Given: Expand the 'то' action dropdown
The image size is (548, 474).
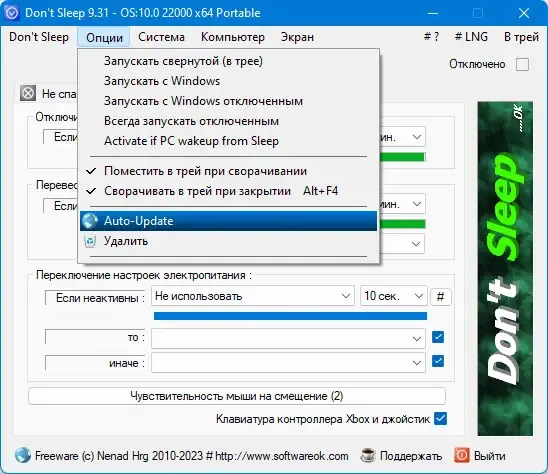Looking at the screenshot, I should click(x=288, y=338).
